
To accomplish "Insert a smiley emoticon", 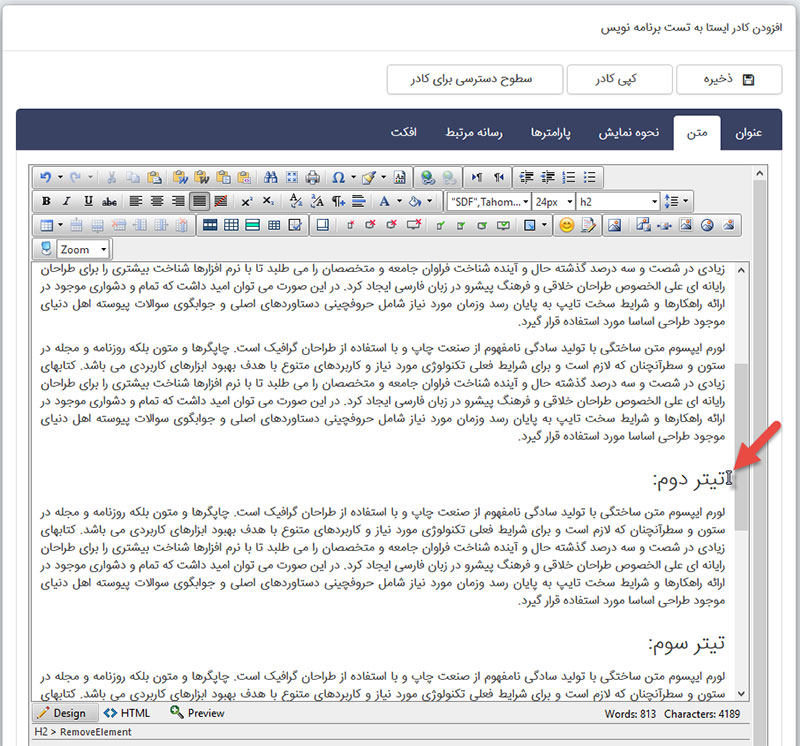I will 567,225.
